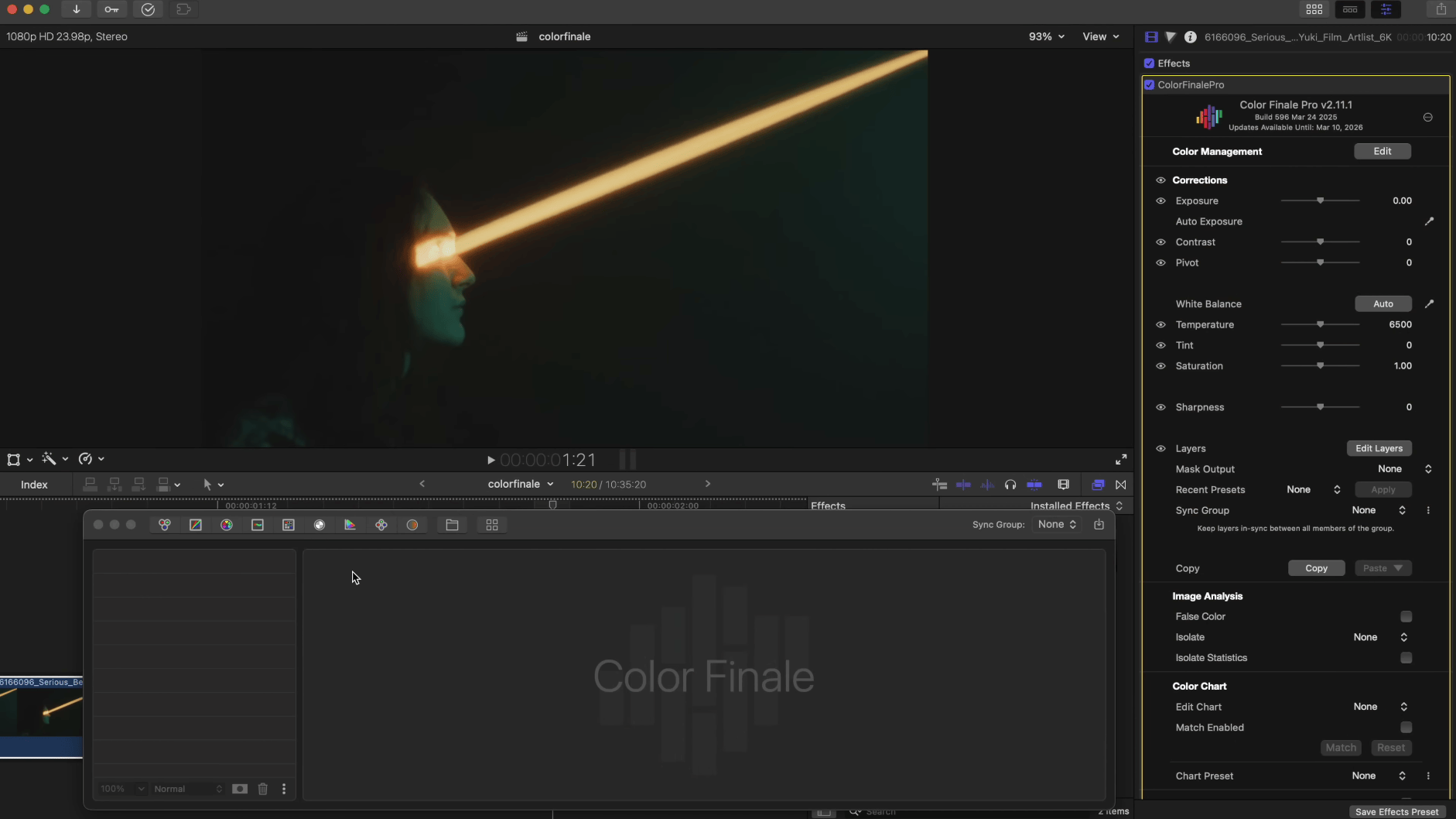Uncheck the Effects checkbox
Image resolution: width=1456 pixels, height=819 pixels.
tap(1149, 63)
